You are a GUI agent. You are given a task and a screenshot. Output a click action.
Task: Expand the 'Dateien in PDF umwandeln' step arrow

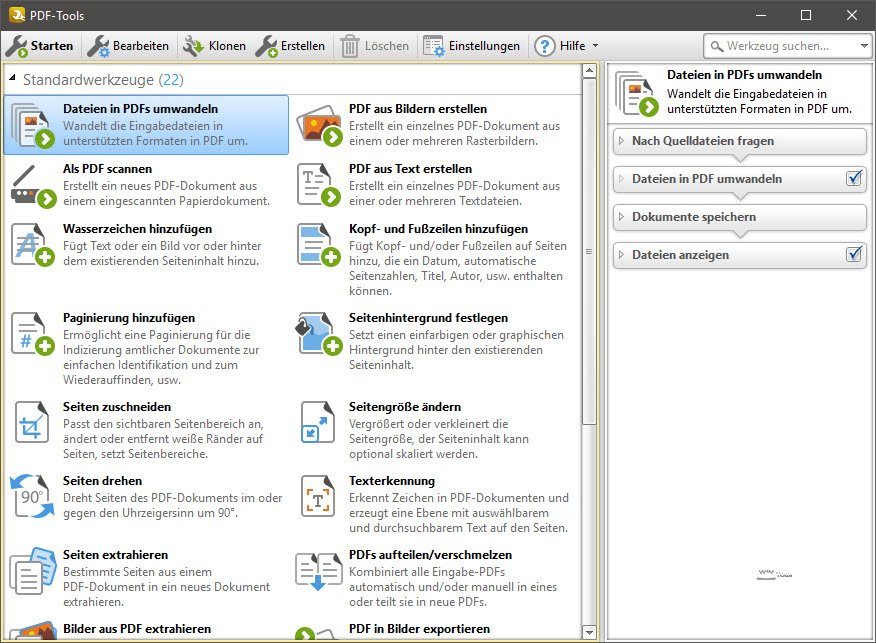(x=621, y=179)
